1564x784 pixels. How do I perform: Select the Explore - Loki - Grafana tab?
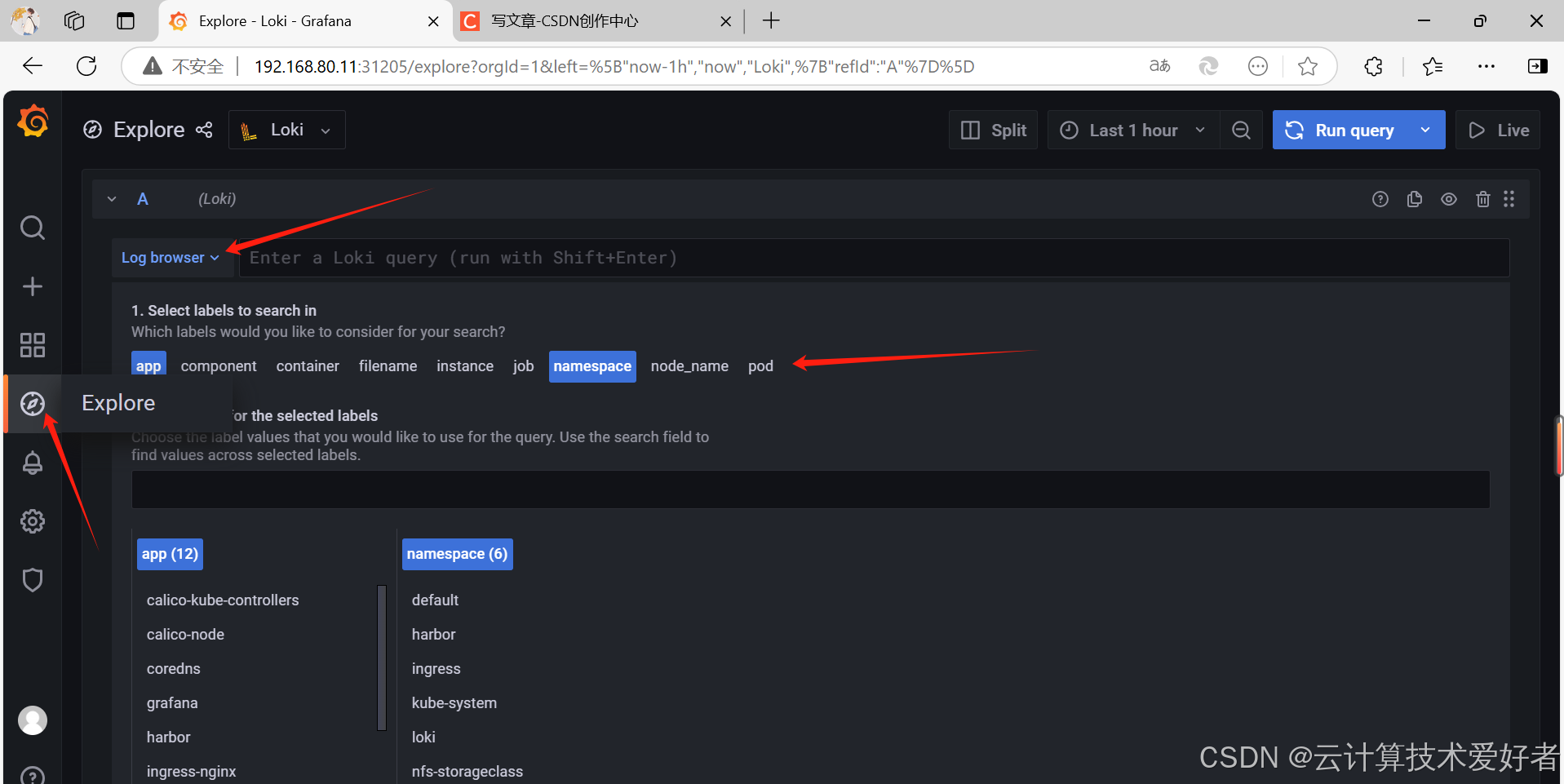(304, 21)
